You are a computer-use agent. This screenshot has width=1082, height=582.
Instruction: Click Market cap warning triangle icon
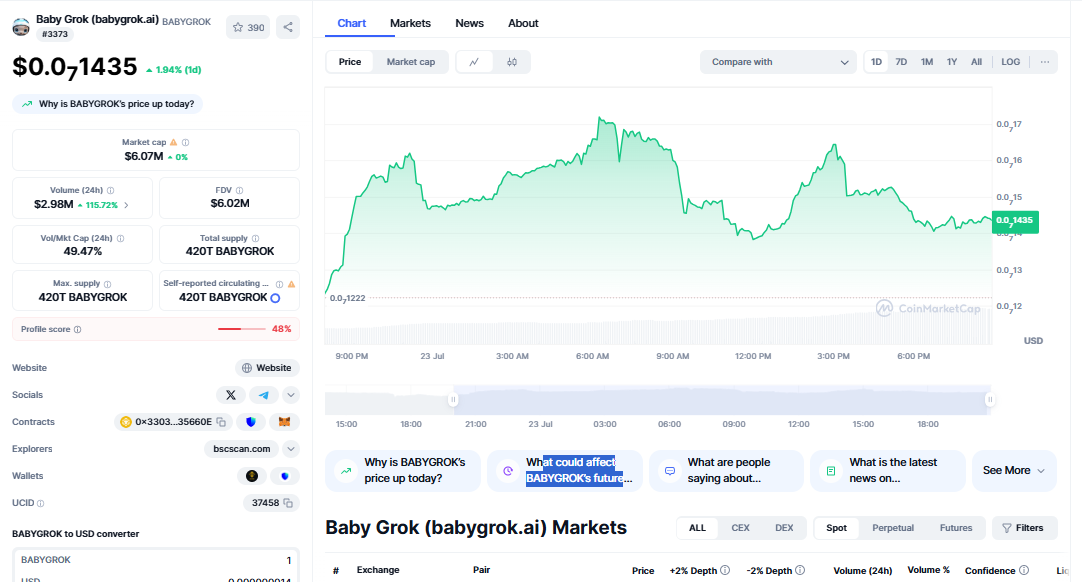174,142
